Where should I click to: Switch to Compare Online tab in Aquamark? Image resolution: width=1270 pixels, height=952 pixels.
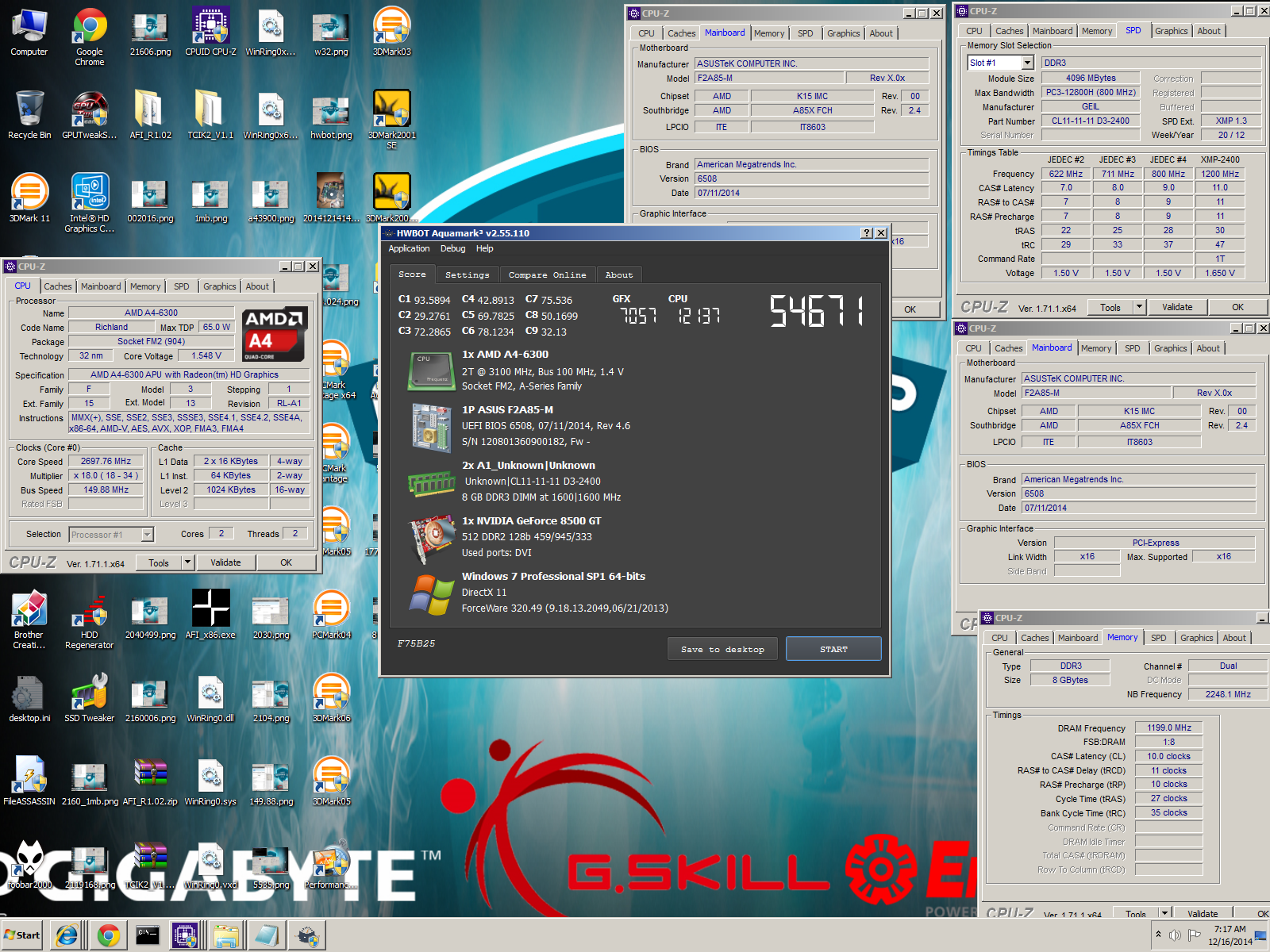point(547,274)
